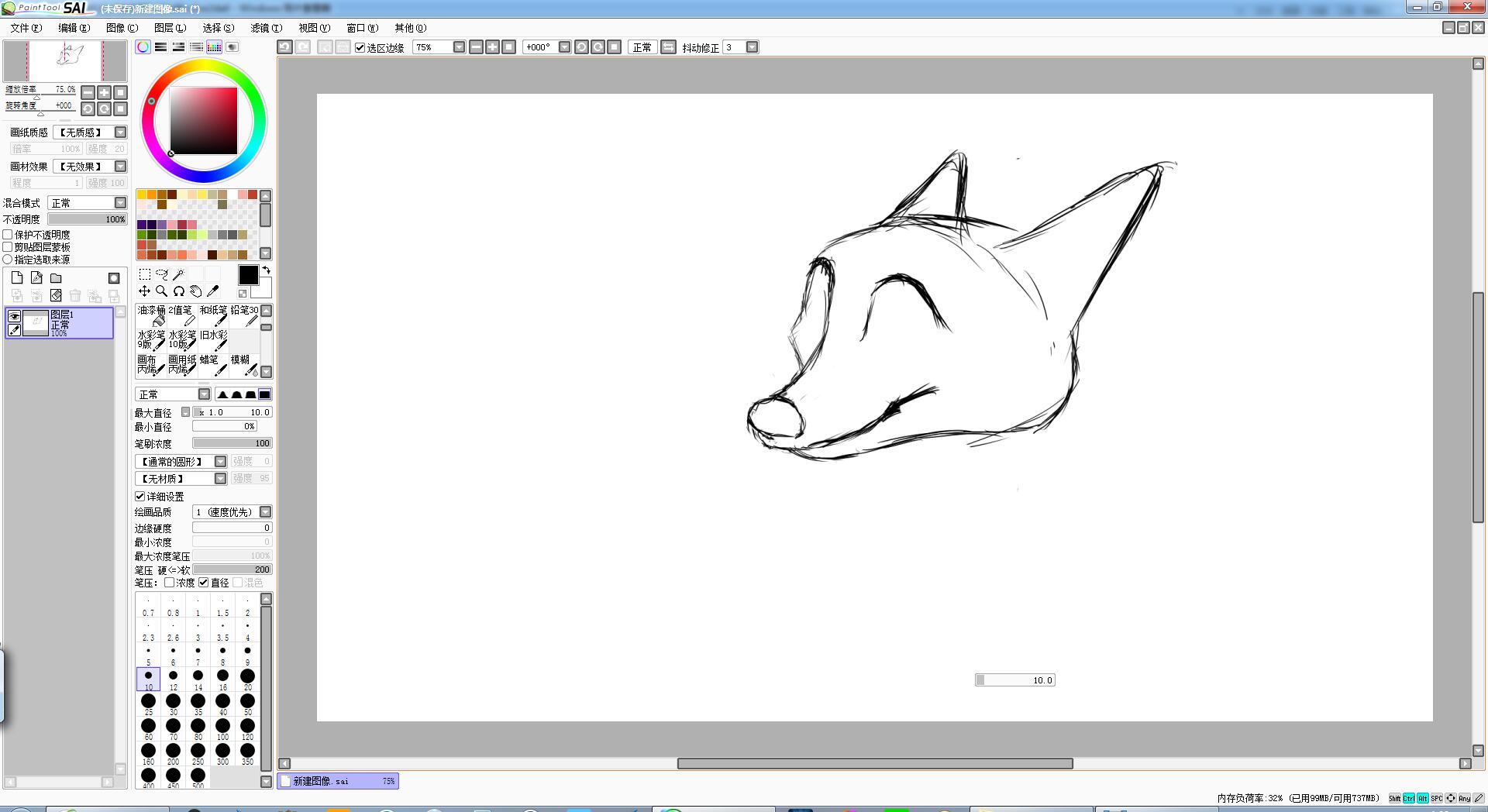1488x812 pixels.
Task: Choose the 油漆桶 paint bucket tool
Action: (151, 315)
